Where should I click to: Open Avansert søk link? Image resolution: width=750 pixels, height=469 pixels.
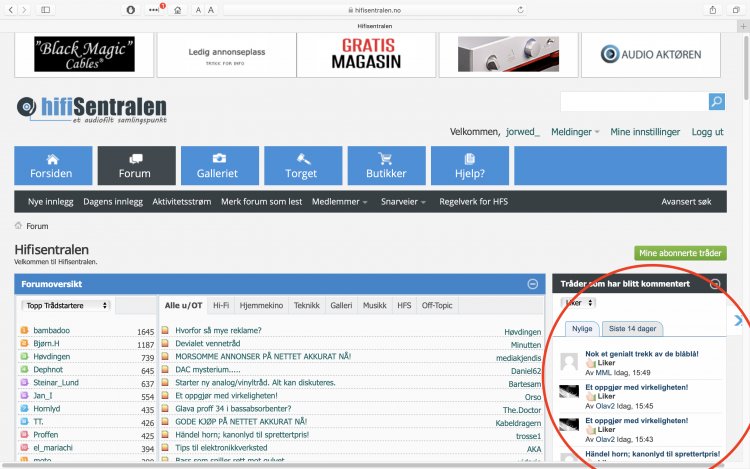tap(686, 202)
